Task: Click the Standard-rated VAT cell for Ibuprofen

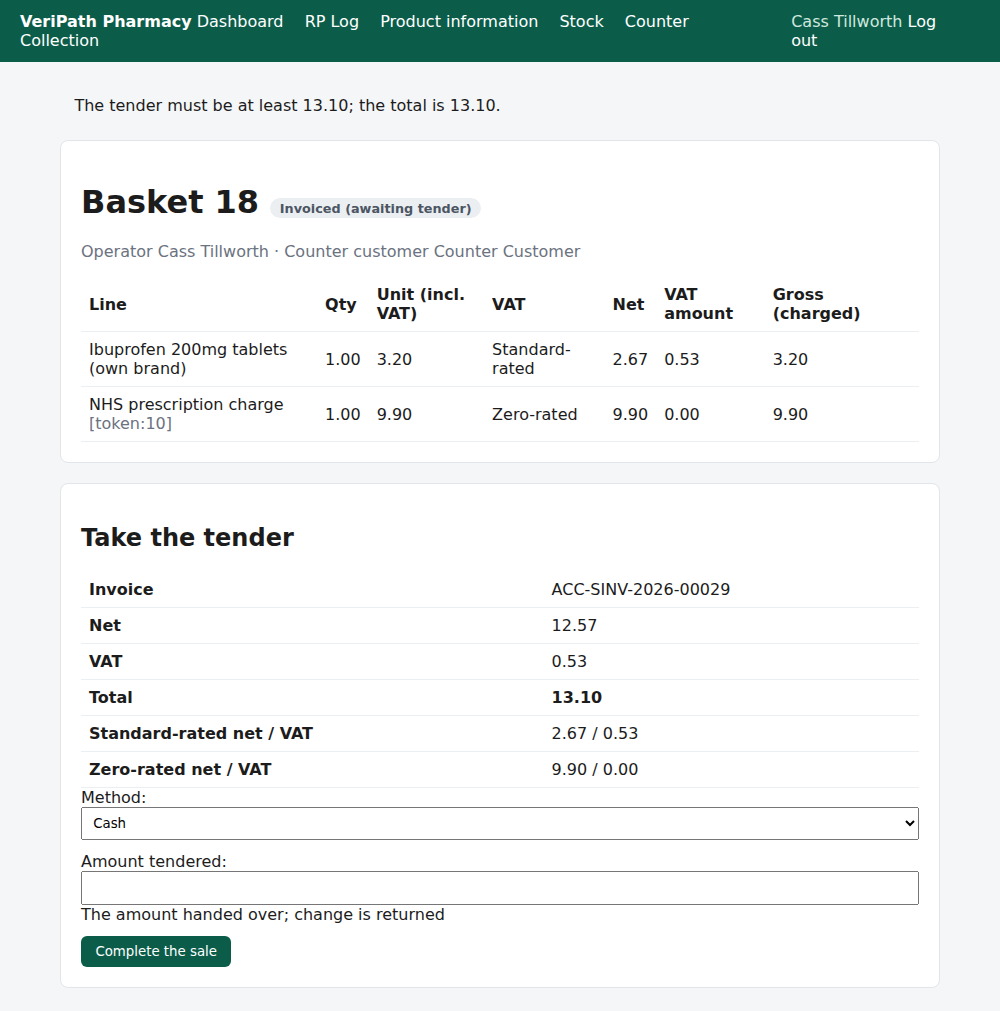Action: [x=531, y=359]
